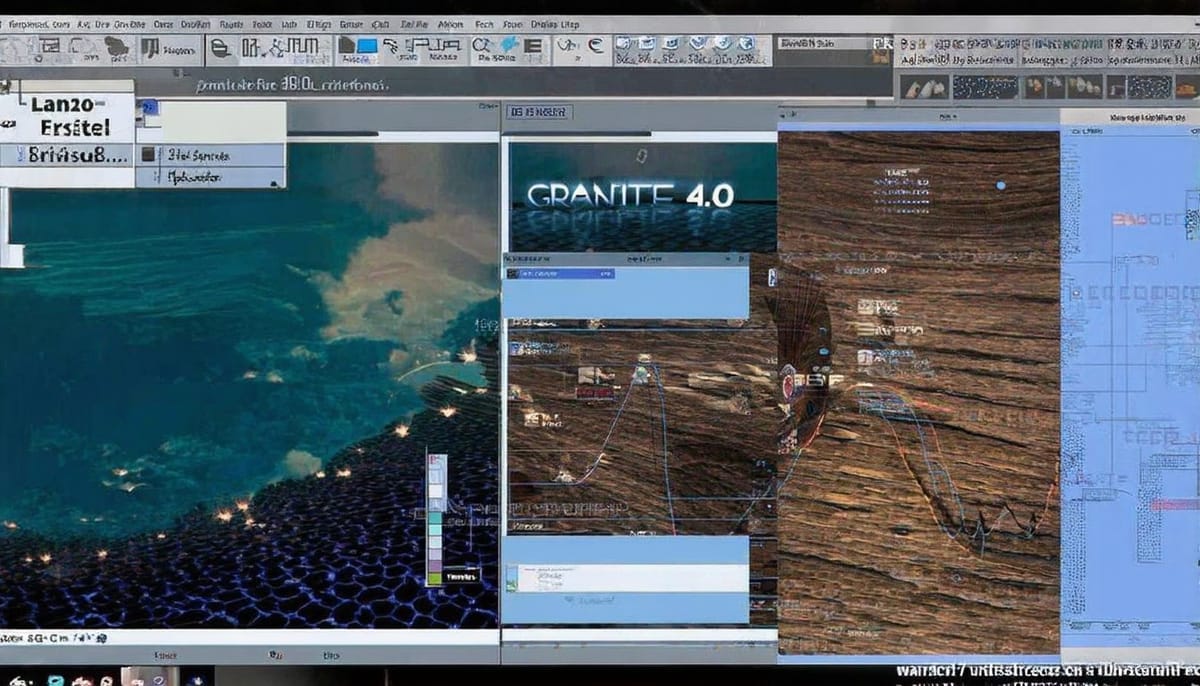Screen dimensions: 1200x686
Task: Click the cyan splash toolbar icon
Action: tap(510, 46)
